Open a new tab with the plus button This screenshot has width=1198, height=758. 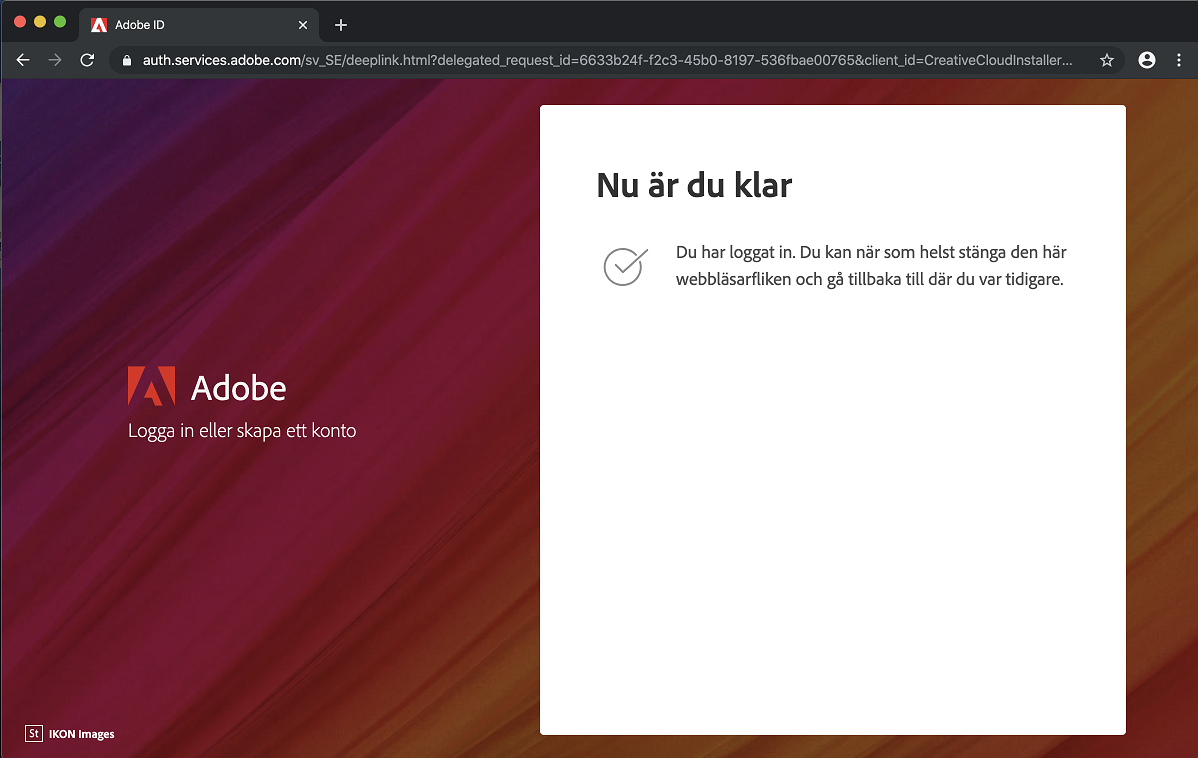pyautogui.click(x=340, y=25)
